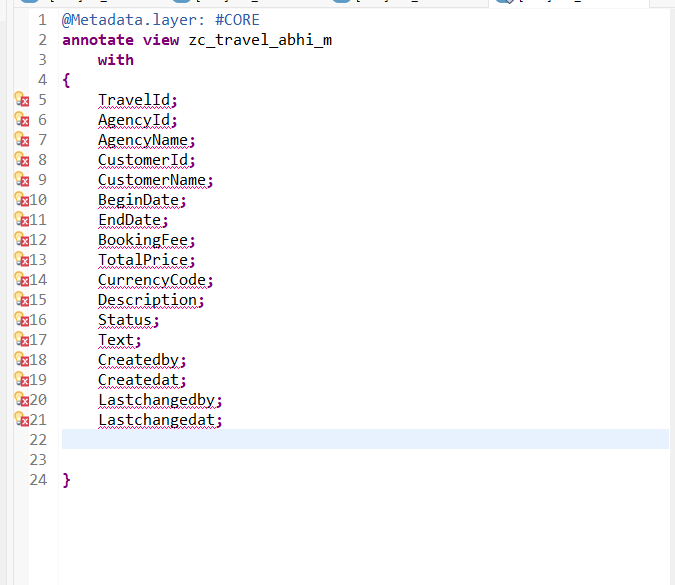This screenshot has height=585, width=675.
Task: Click the Lastchangedby field
Action: click(156, 400)
